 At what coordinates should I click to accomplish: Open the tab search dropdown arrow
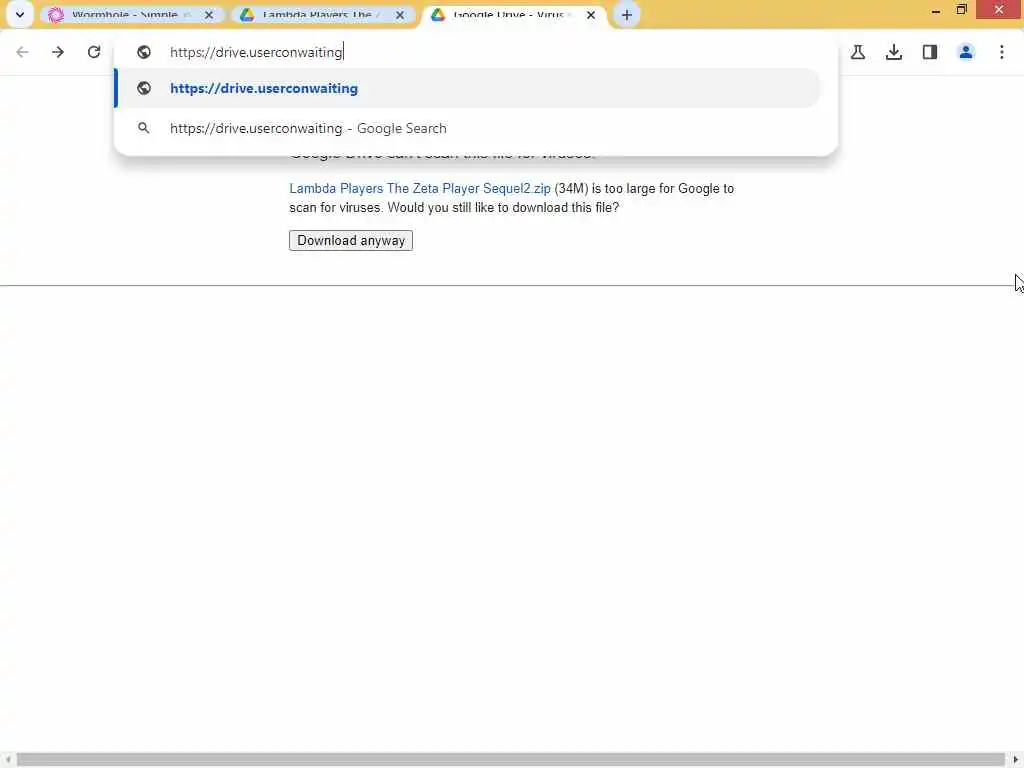[x=20, y=14]
